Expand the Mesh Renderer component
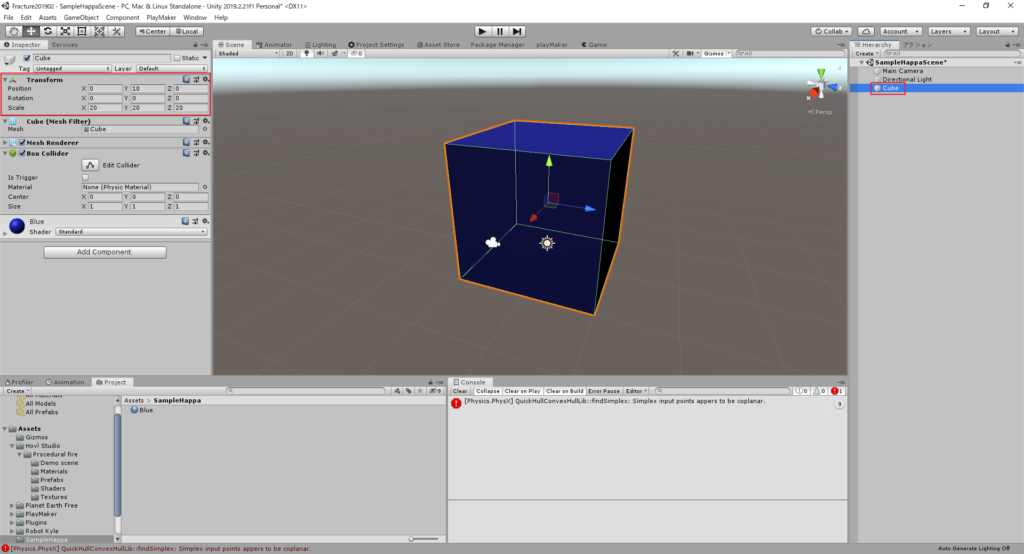Viewport: 1024px width, 554px height. click(5, 142)
